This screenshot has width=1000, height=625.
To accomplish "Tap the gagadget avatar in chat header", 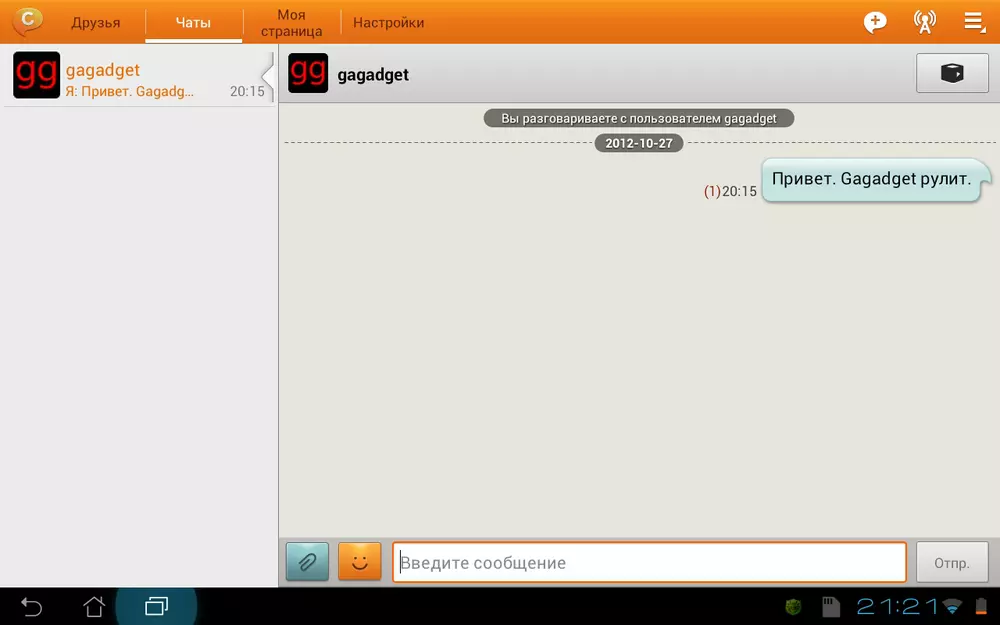I will [308, 74].
